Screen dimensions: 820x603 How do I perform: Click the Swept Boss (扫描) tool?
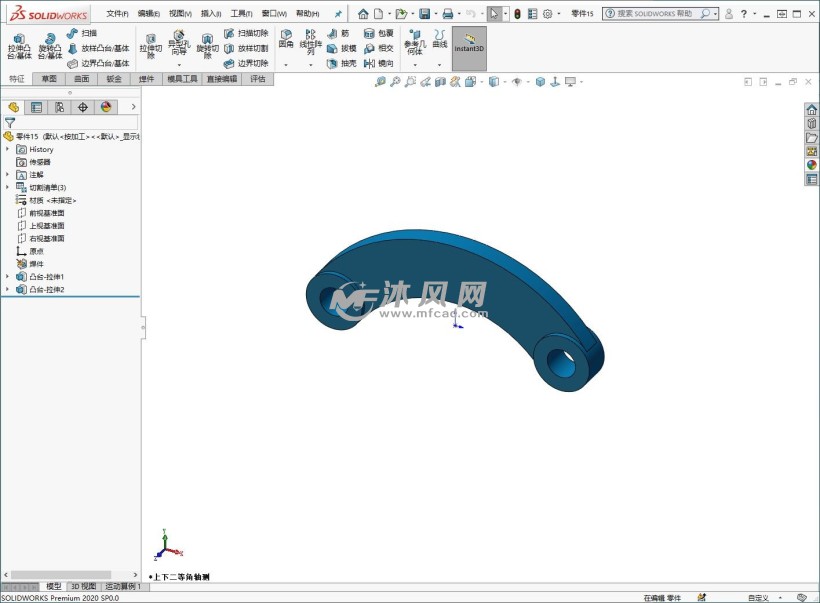[x=82, y=33]
